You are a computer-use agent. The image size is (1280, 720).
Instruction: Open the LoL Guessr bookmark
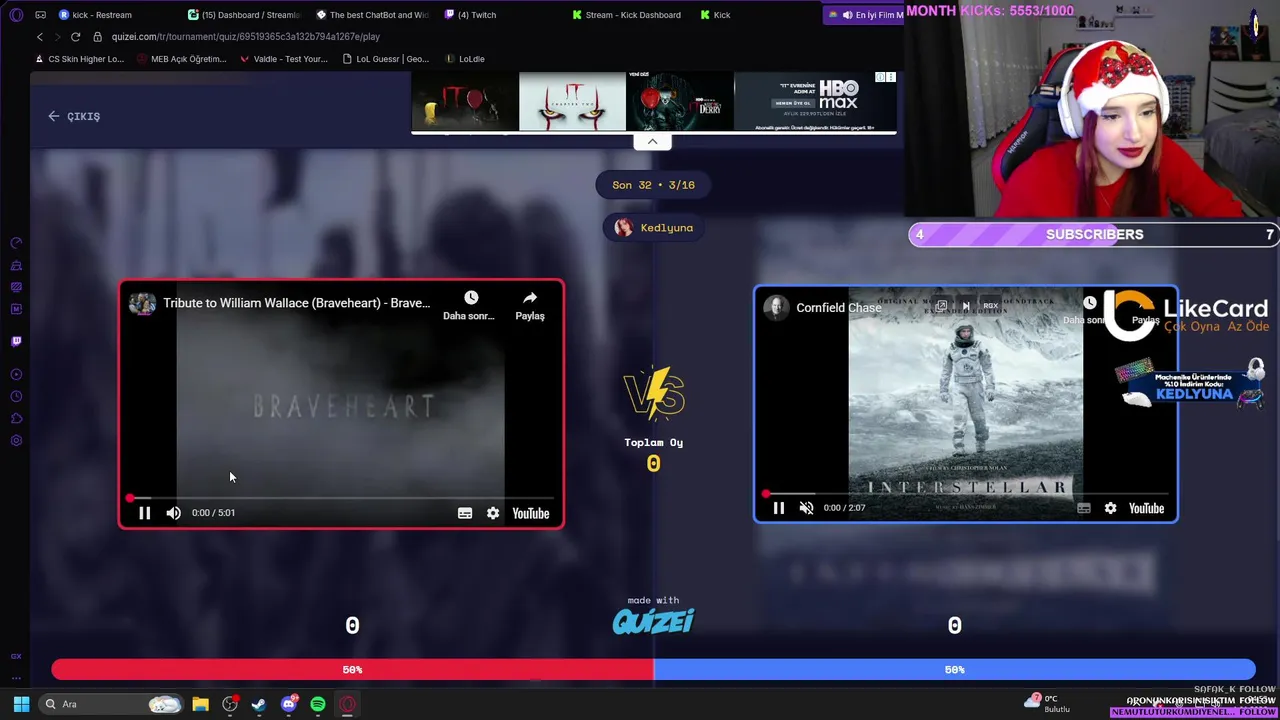click(x=385, y=59)
